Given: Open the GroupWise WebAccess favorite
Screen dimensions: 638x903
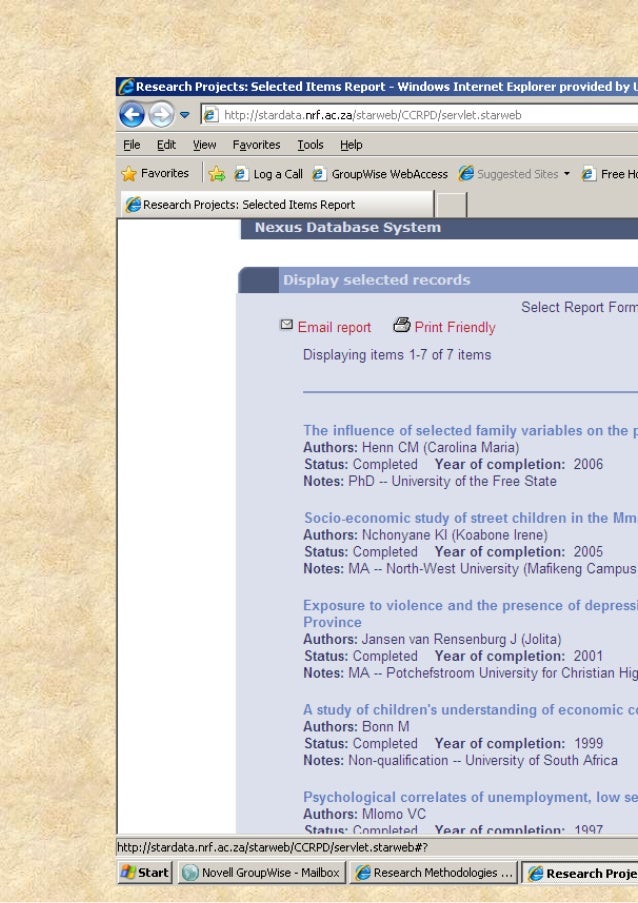Looking at the screenshot, I should 380,174.
